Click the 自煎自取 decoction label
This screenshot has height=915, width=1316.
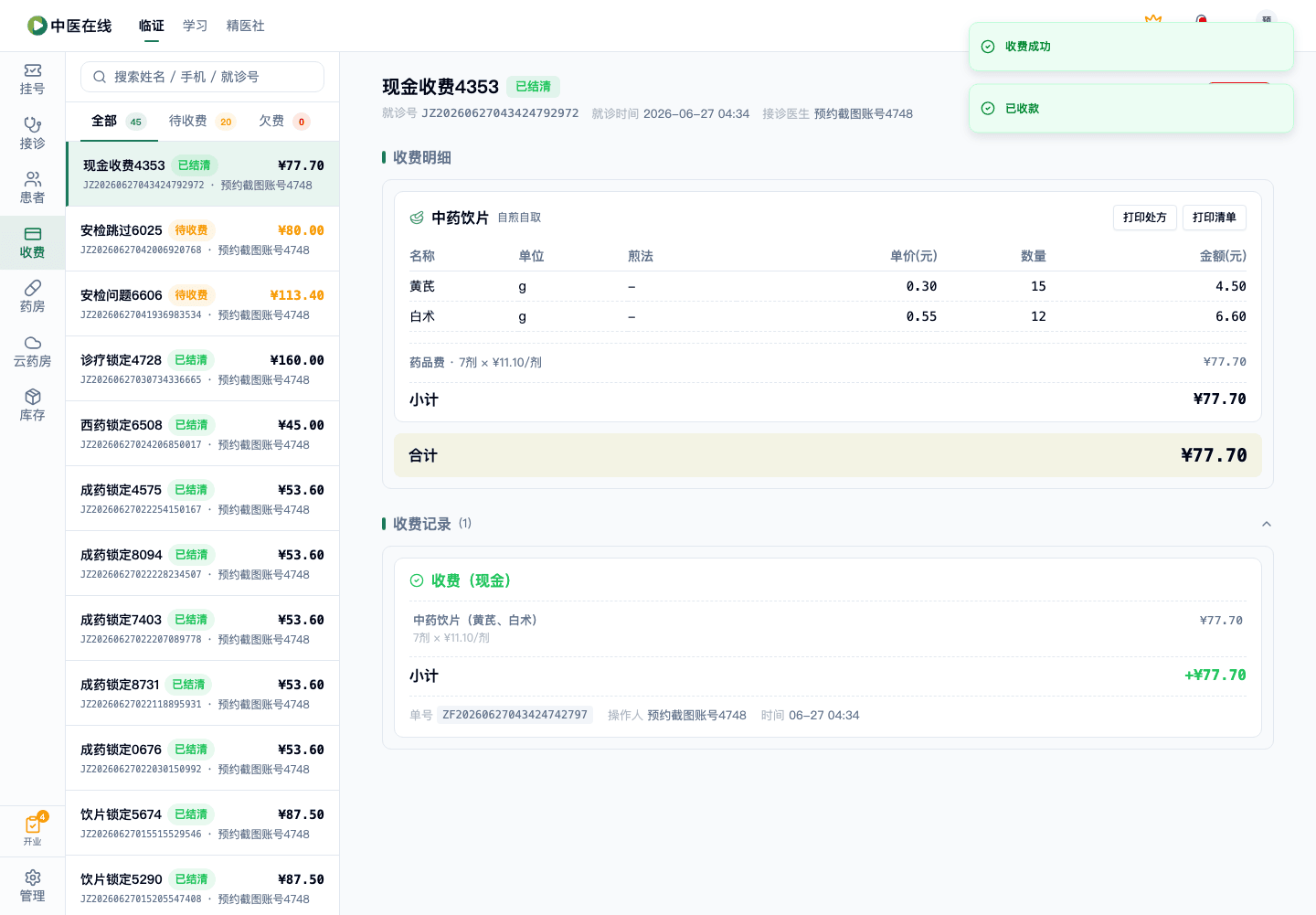(x=519, y=218)
